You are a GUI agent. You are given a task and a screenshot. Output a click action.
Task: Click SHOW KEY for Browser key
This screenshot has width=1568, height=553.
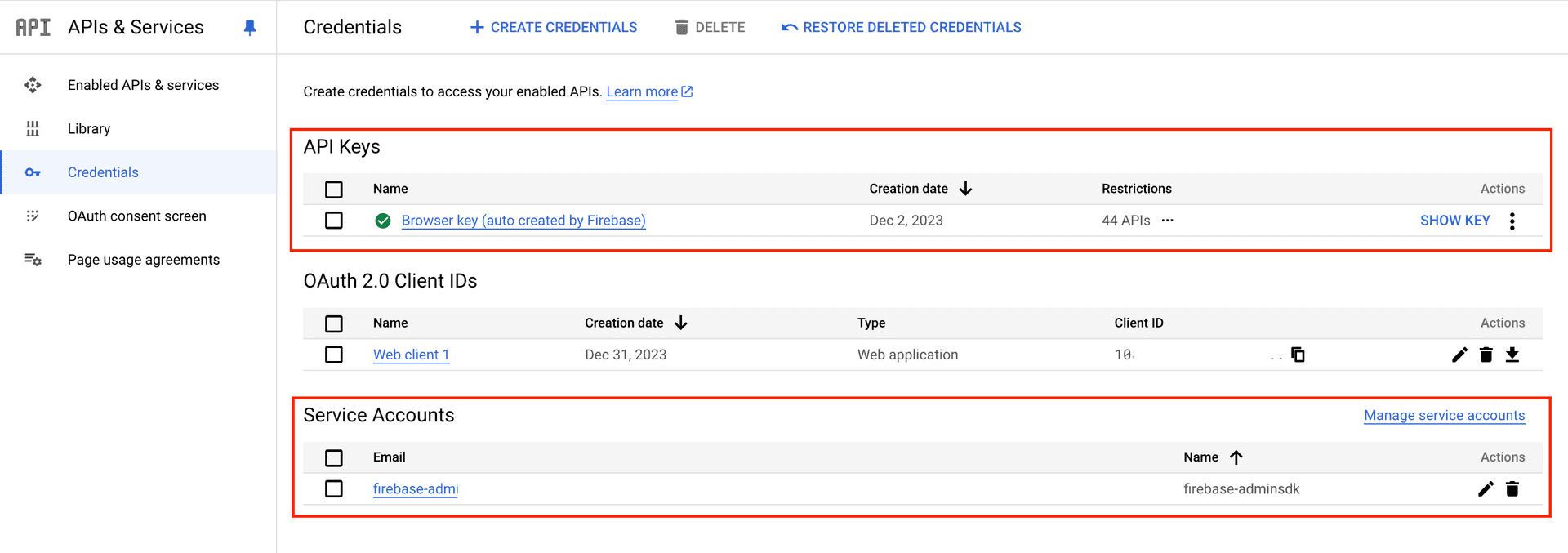click(1455, 221)
